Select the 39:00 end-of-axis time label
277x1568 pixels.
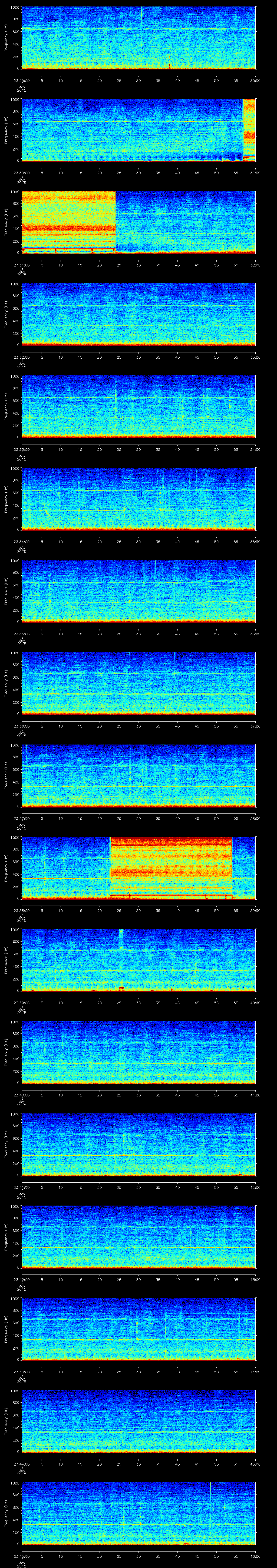[x=256, y=910]
